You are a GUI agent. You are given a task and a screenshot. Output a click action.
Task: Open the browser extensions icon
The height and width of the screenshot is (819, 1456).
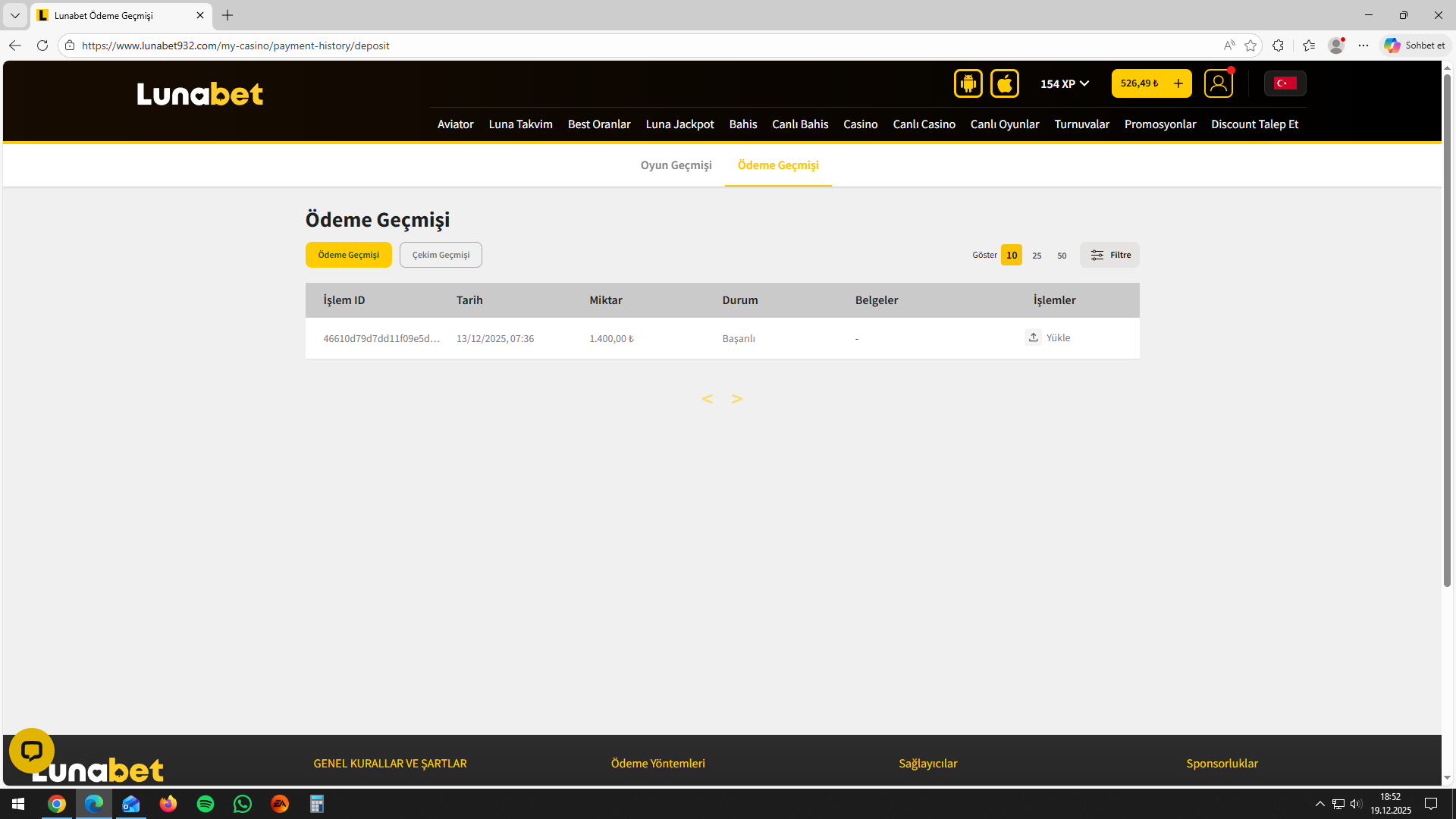[x=1279, y=45]
